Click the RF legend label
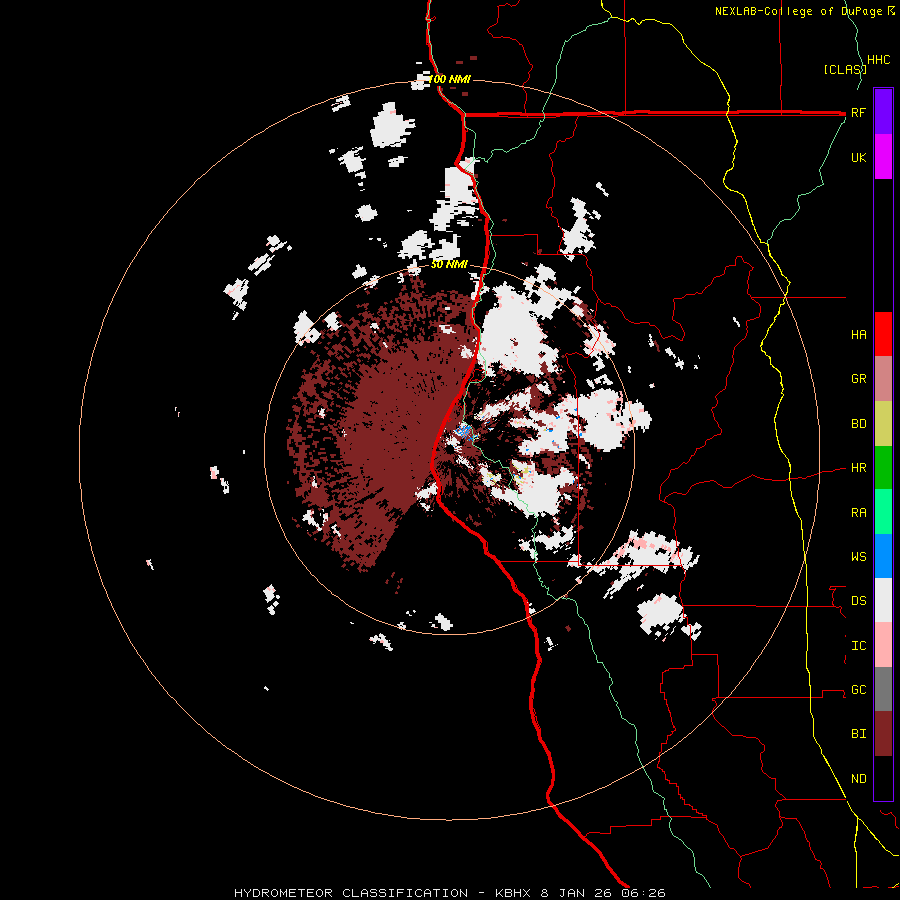 point(858,112)
